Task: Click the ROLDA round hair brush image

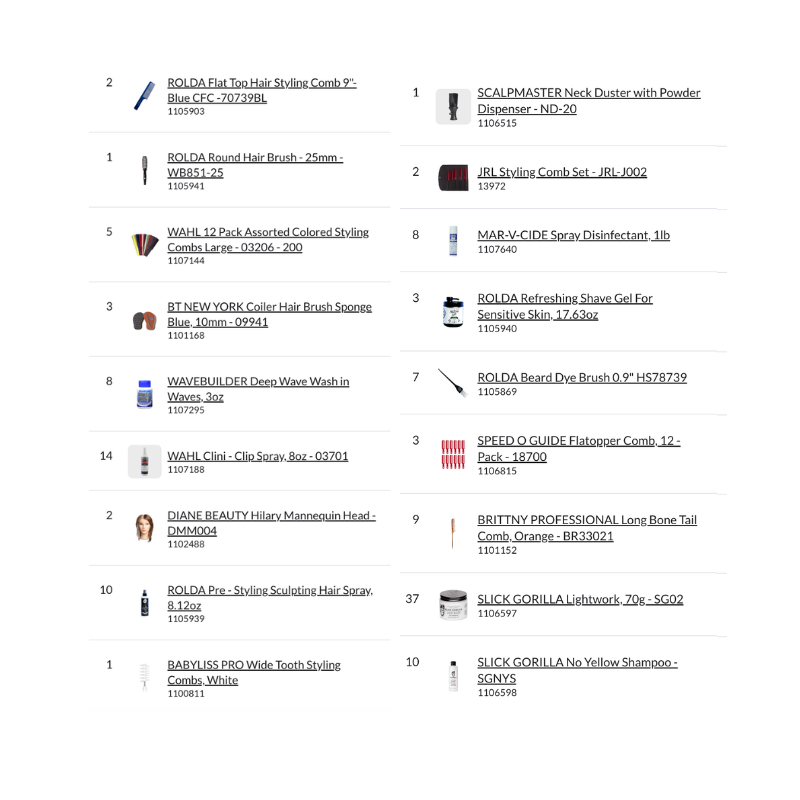Action: tap(144, 171)
